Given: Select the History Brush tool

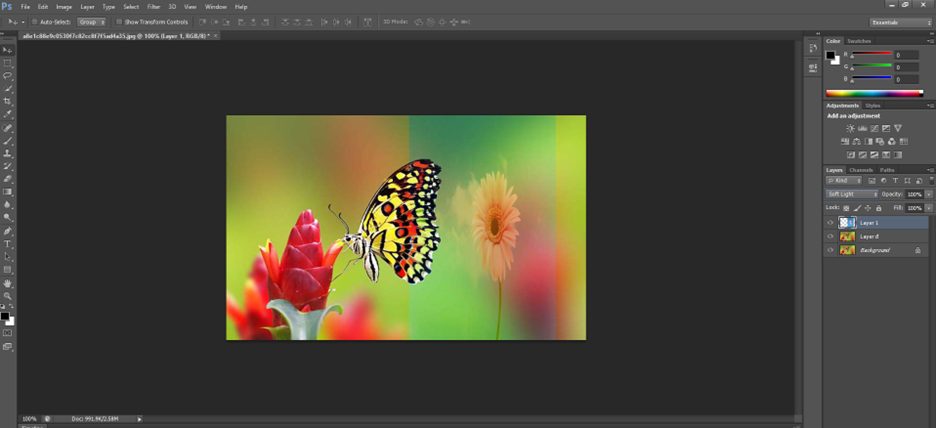Looking at the screenshot, I should [x=8, y=166].
